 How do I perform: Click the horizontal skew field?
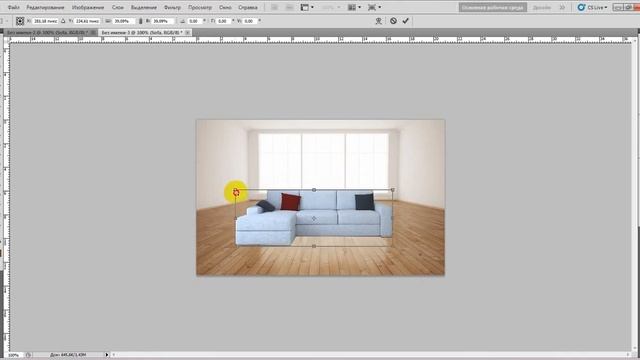click(x=224, y=21)
